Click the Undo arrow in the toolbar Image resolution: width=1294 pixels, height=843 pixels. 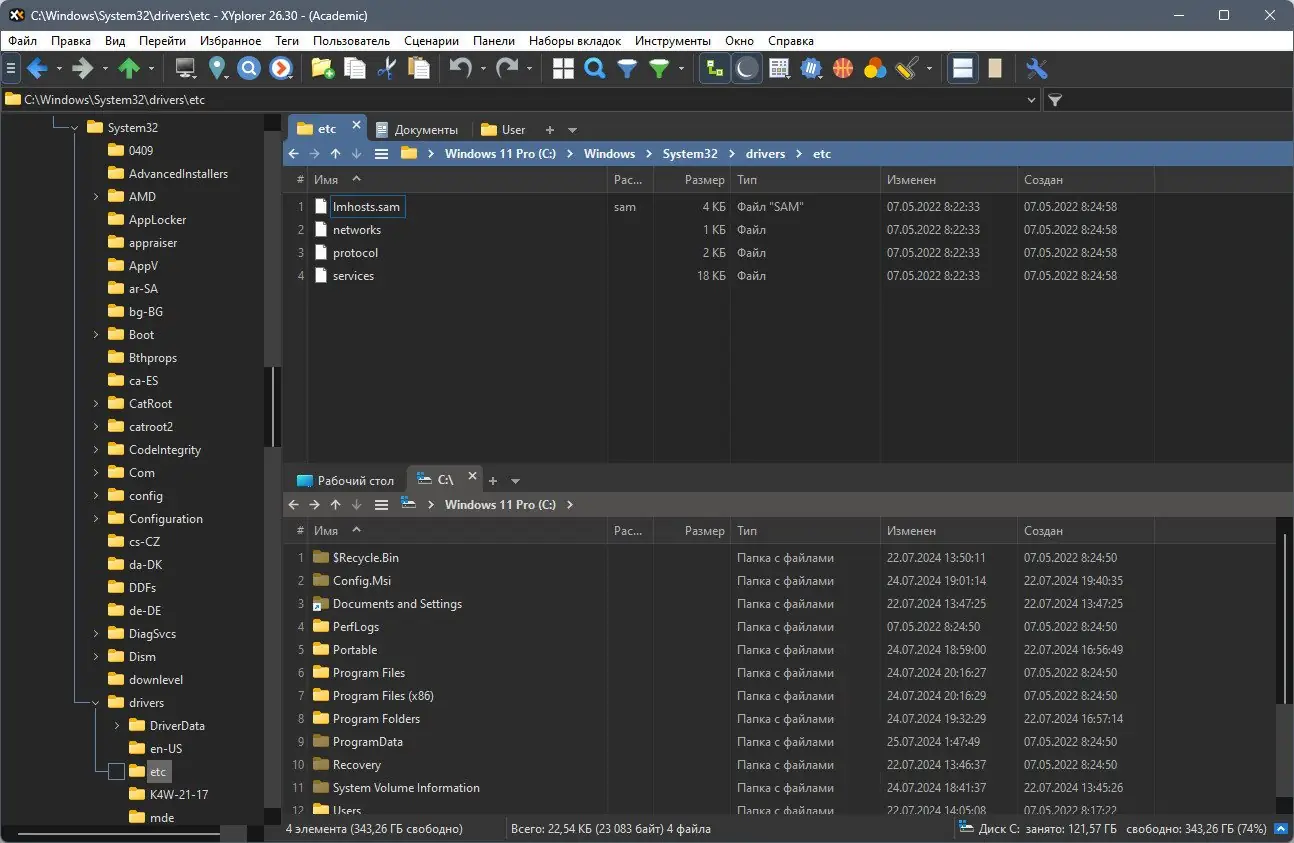(460, 68)
